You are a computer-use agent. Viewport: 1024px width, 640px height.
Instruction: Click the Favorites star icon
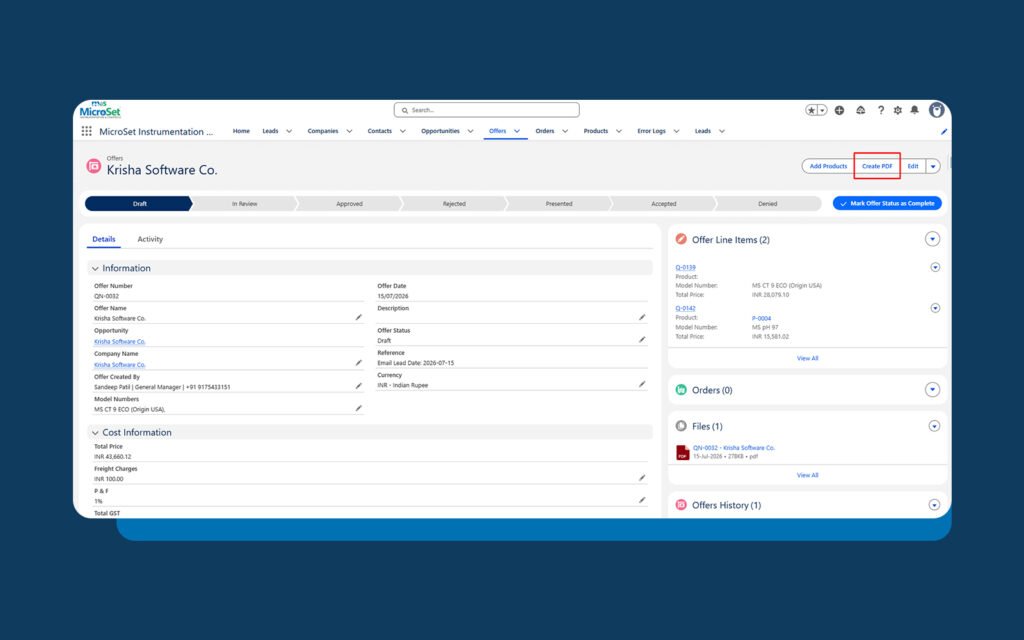(x=811, y=110)
